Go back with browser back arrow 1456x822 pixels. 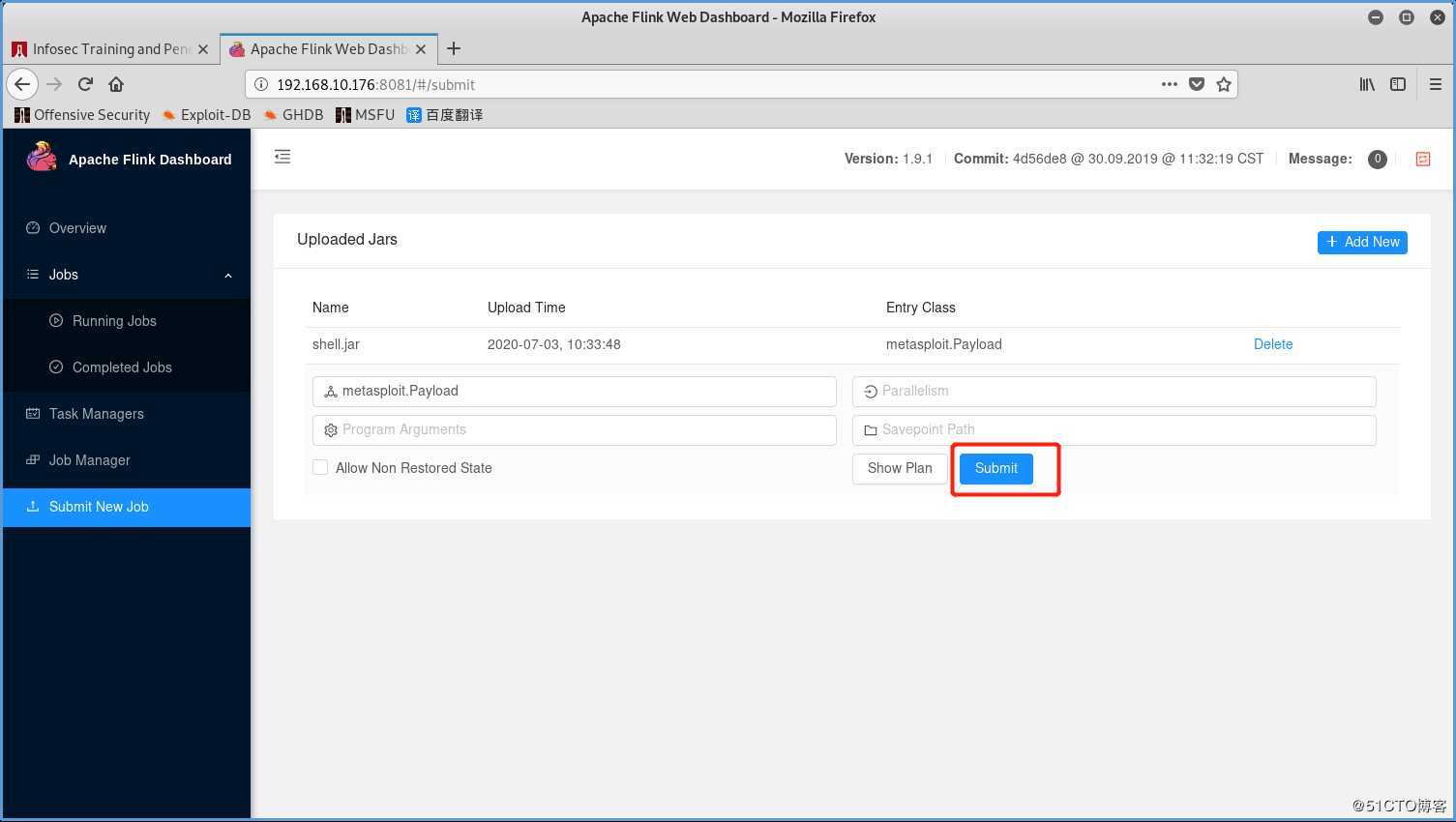22,84
